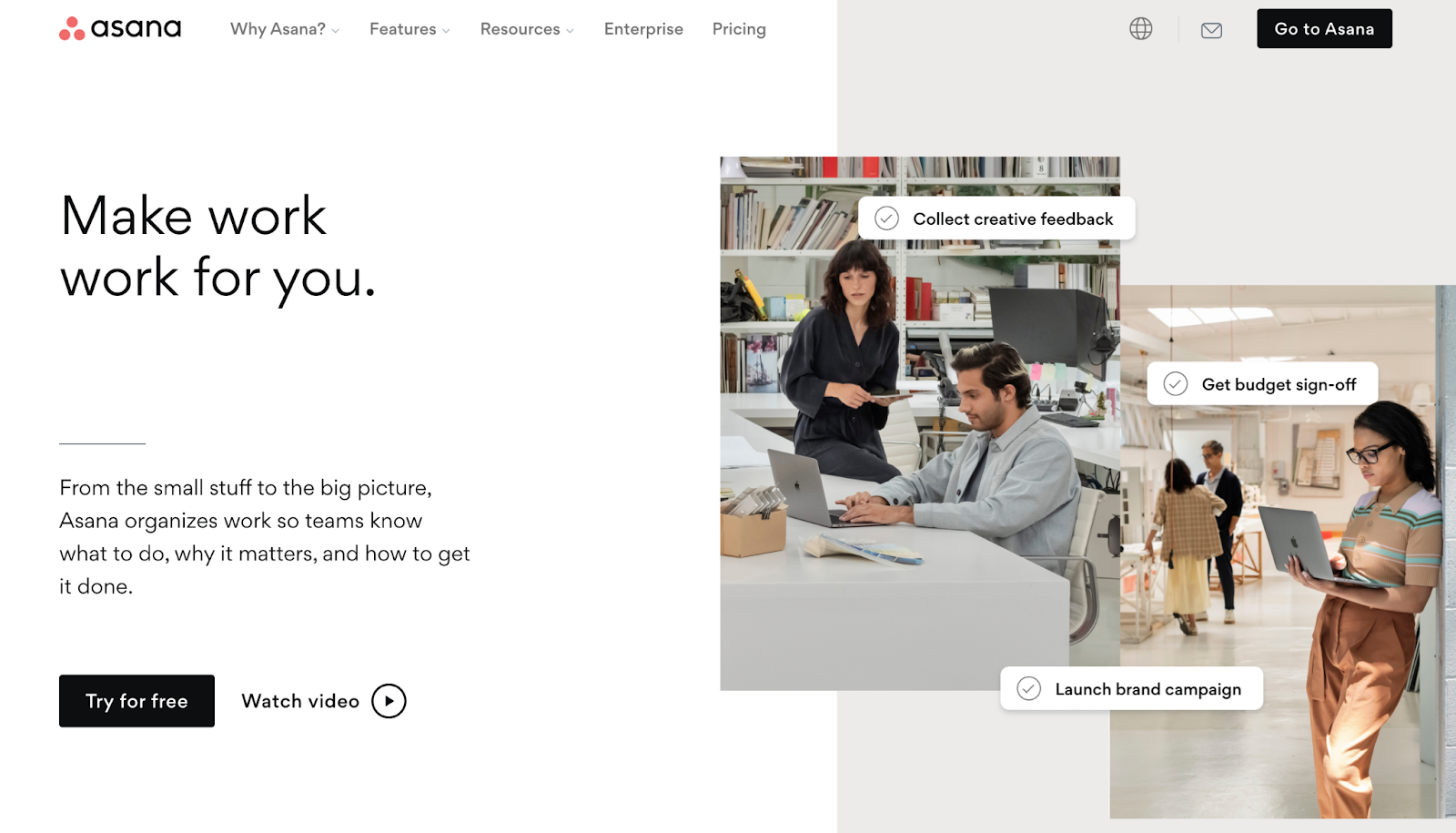Open the globe language selector

(x=1140, y=29)
